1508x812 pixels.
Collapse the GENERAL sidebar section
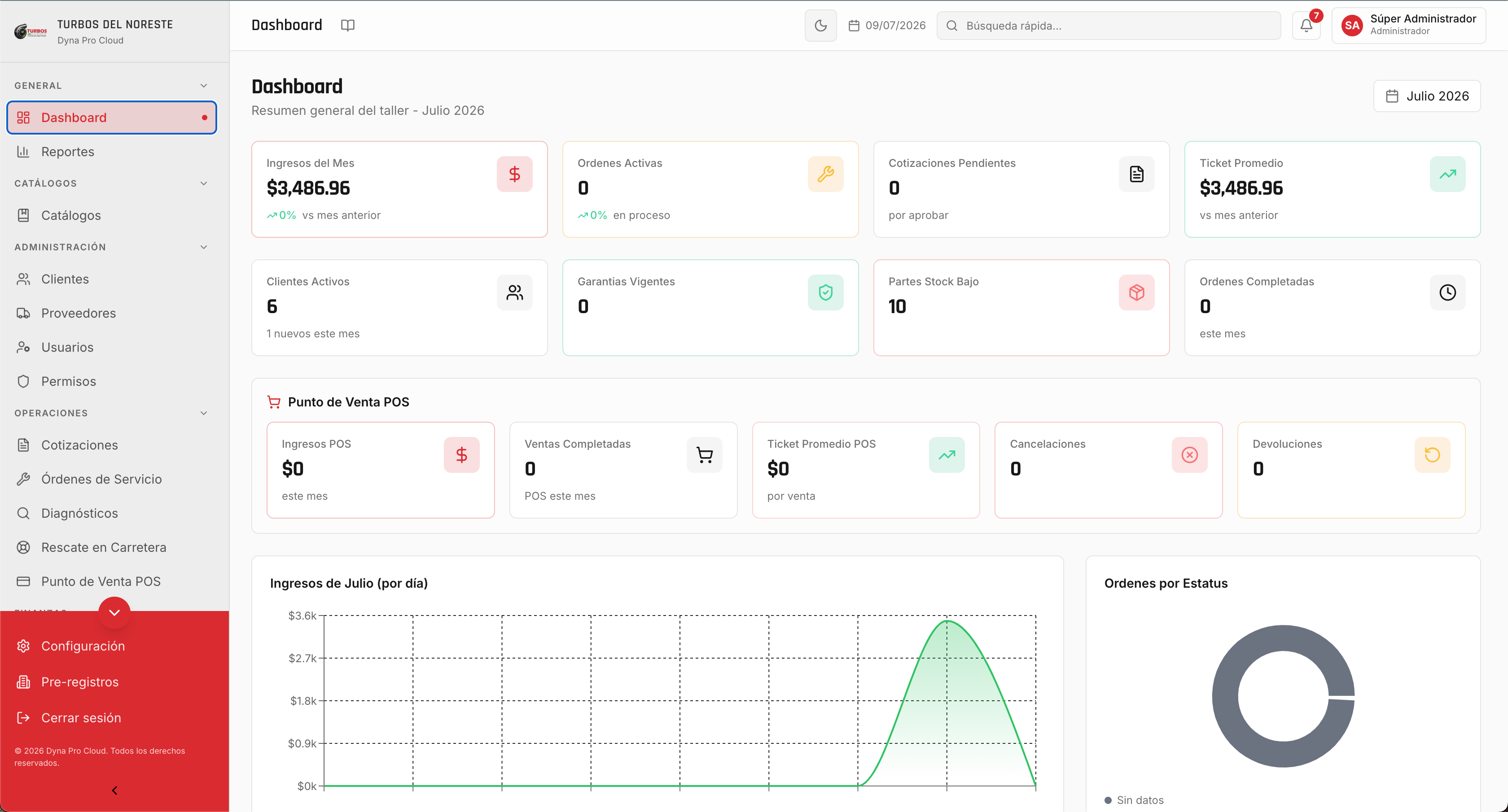[x=204, y=85]
